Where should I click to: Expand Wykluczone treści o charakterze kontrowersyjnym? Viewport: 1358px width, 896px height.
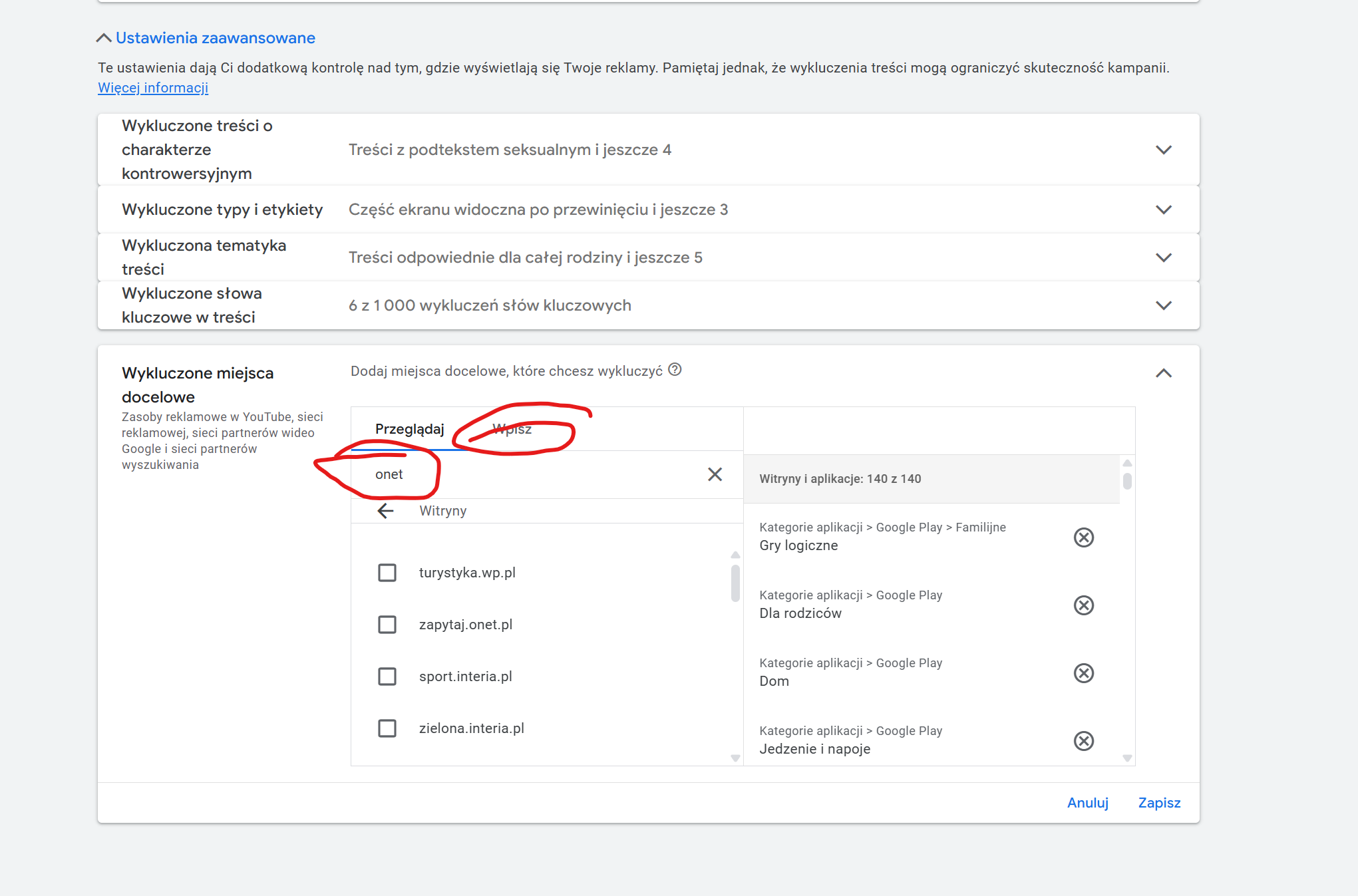[1163, 150]
